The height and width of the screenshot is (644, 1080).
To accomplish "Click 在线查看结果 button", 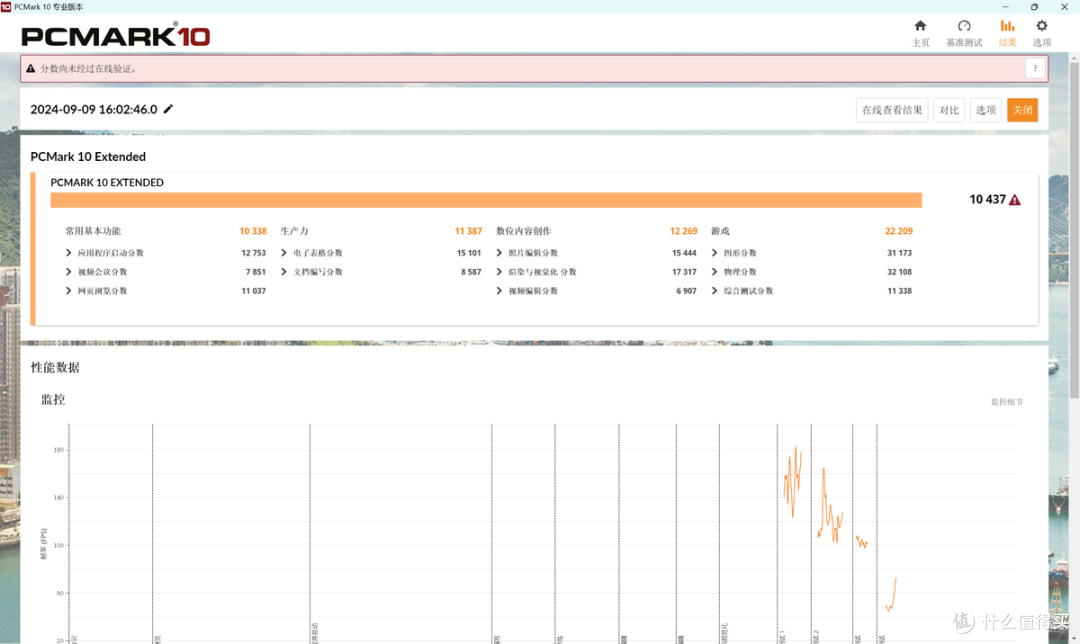I will point(892,110).
